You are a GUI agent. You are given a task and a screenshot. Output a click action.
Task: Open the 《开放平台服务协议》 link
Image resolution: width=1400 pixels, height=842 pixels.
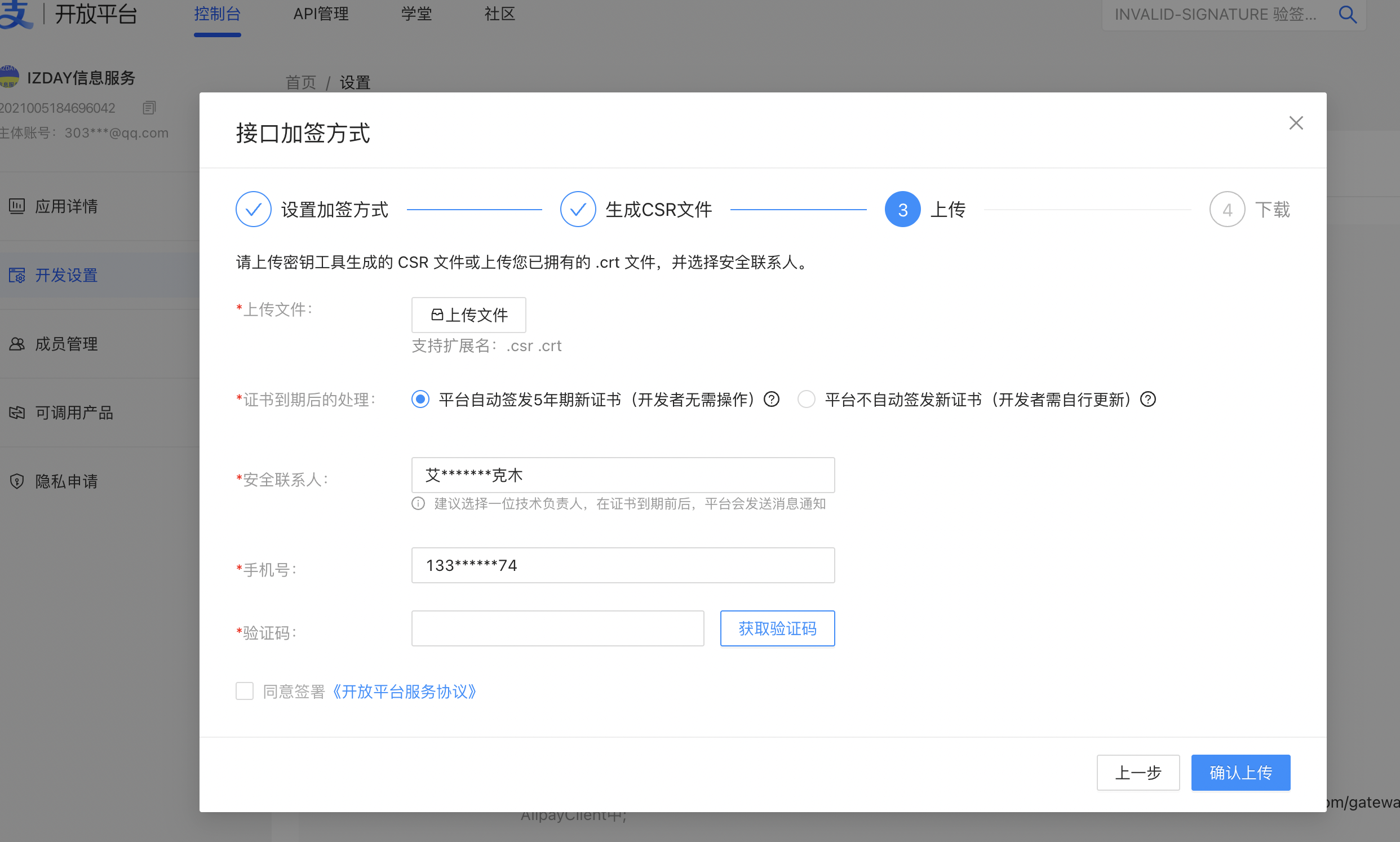point(405,692)
